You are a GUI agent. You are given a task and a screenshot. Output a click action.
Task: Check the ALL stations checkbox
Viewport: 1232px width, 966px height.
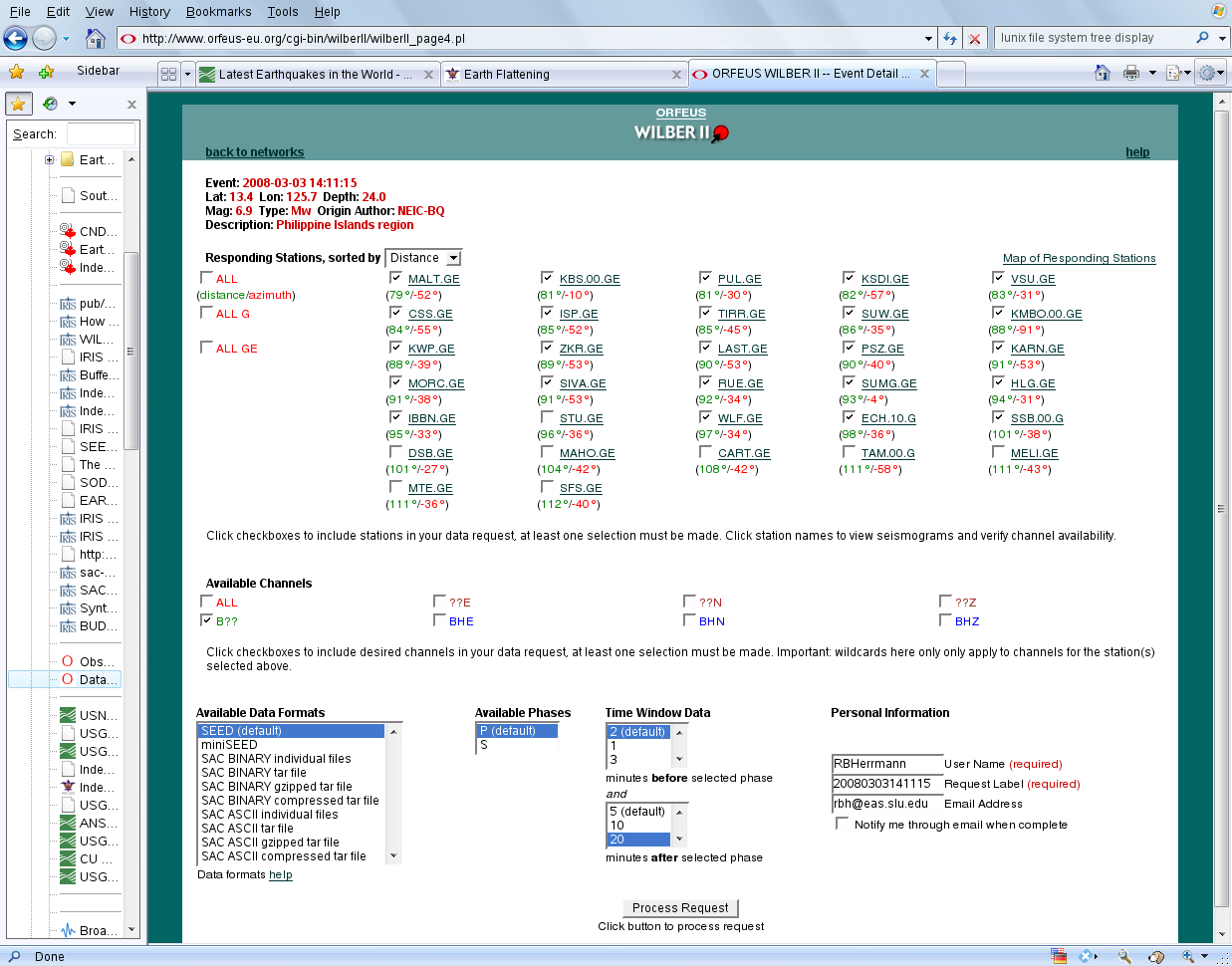(206, 278)
